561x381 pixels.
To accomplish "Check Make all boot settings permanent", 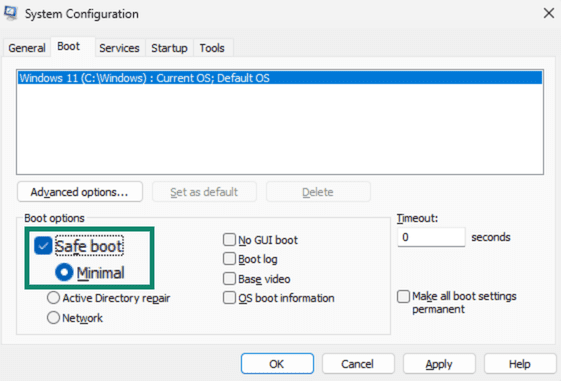I will 404,296.
